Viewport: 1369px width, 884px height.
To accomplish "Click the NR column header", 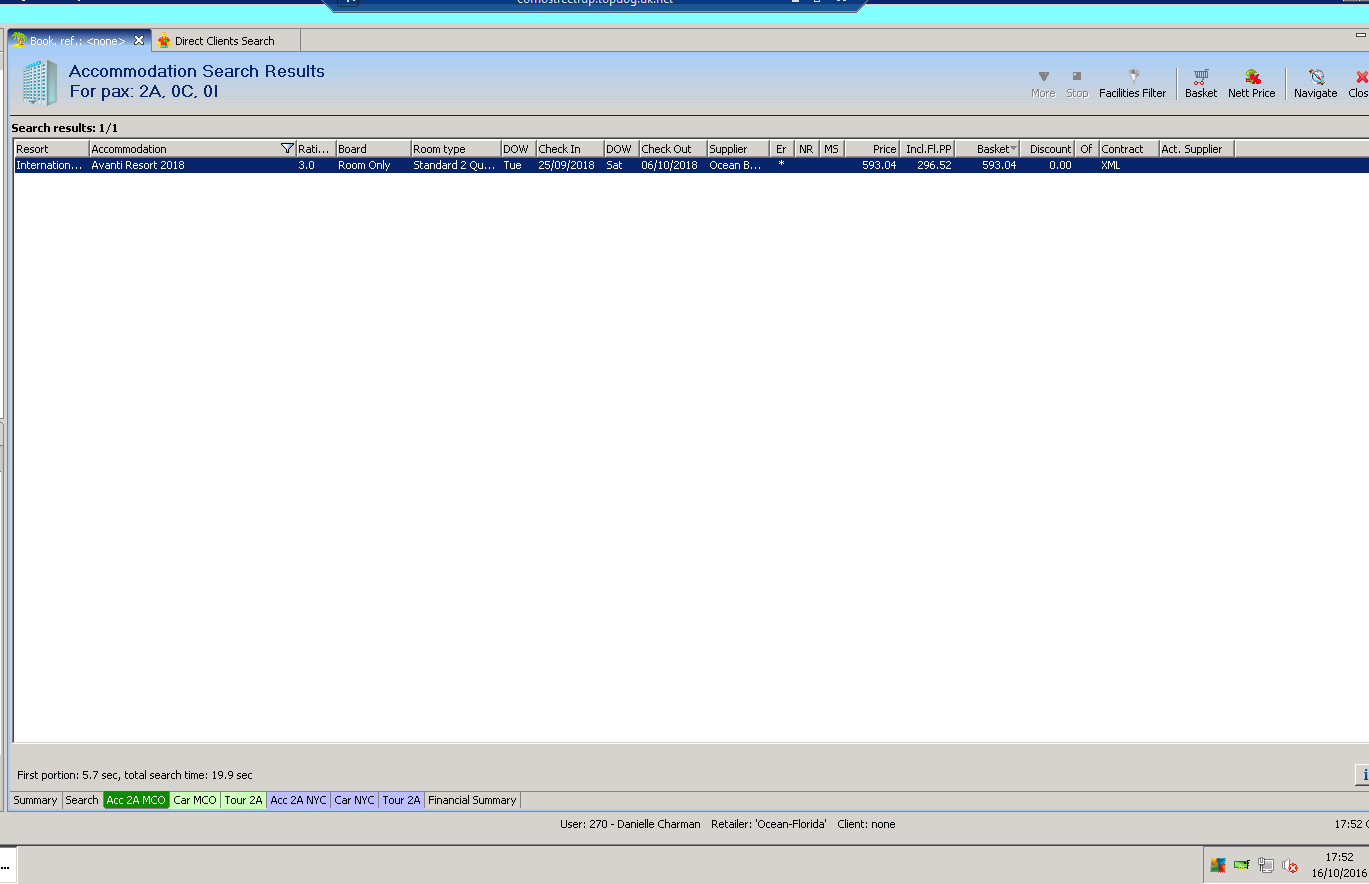I will [x=807, y=149].
